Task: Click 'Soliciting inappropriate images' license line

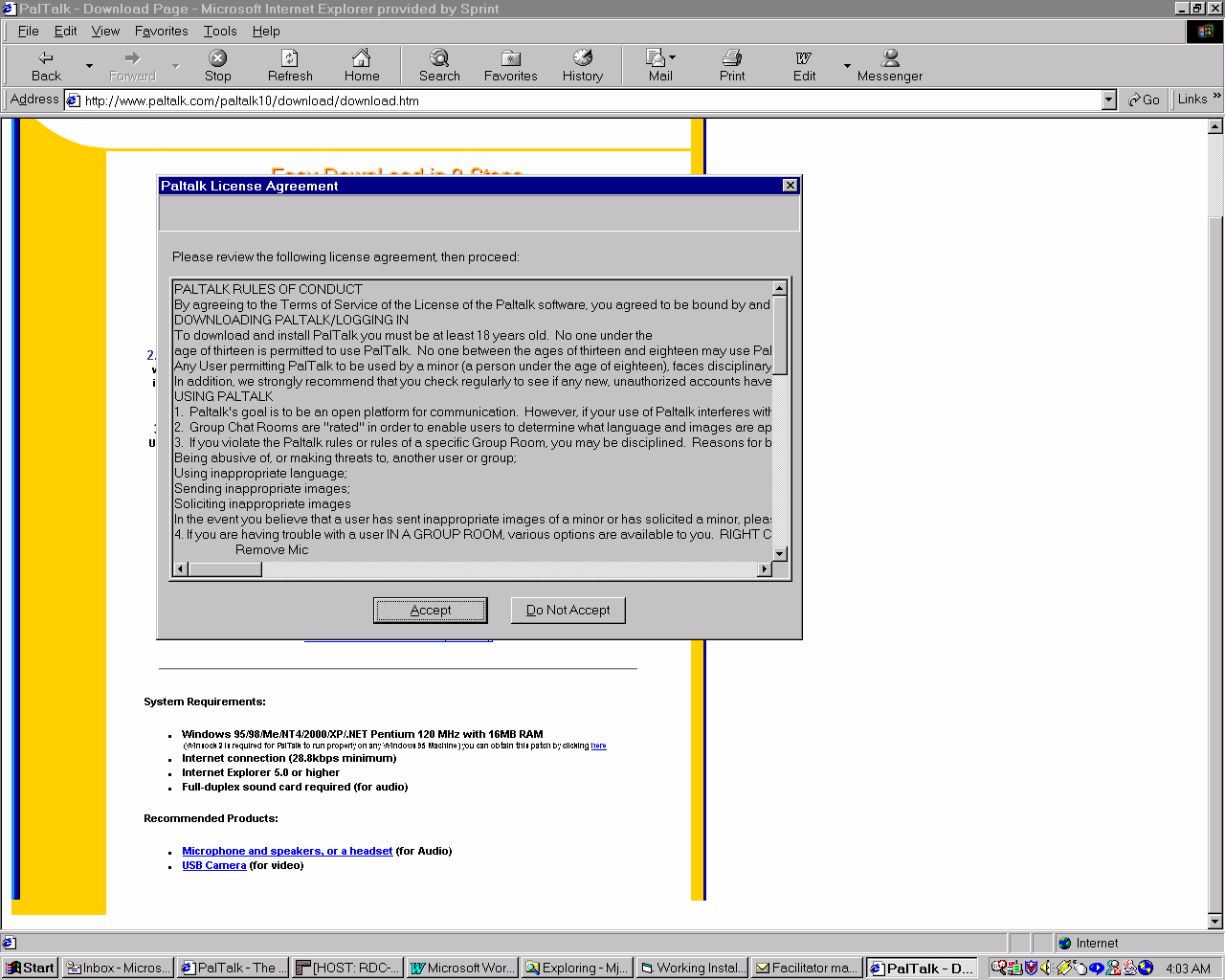Action: [x=262, y=503]
